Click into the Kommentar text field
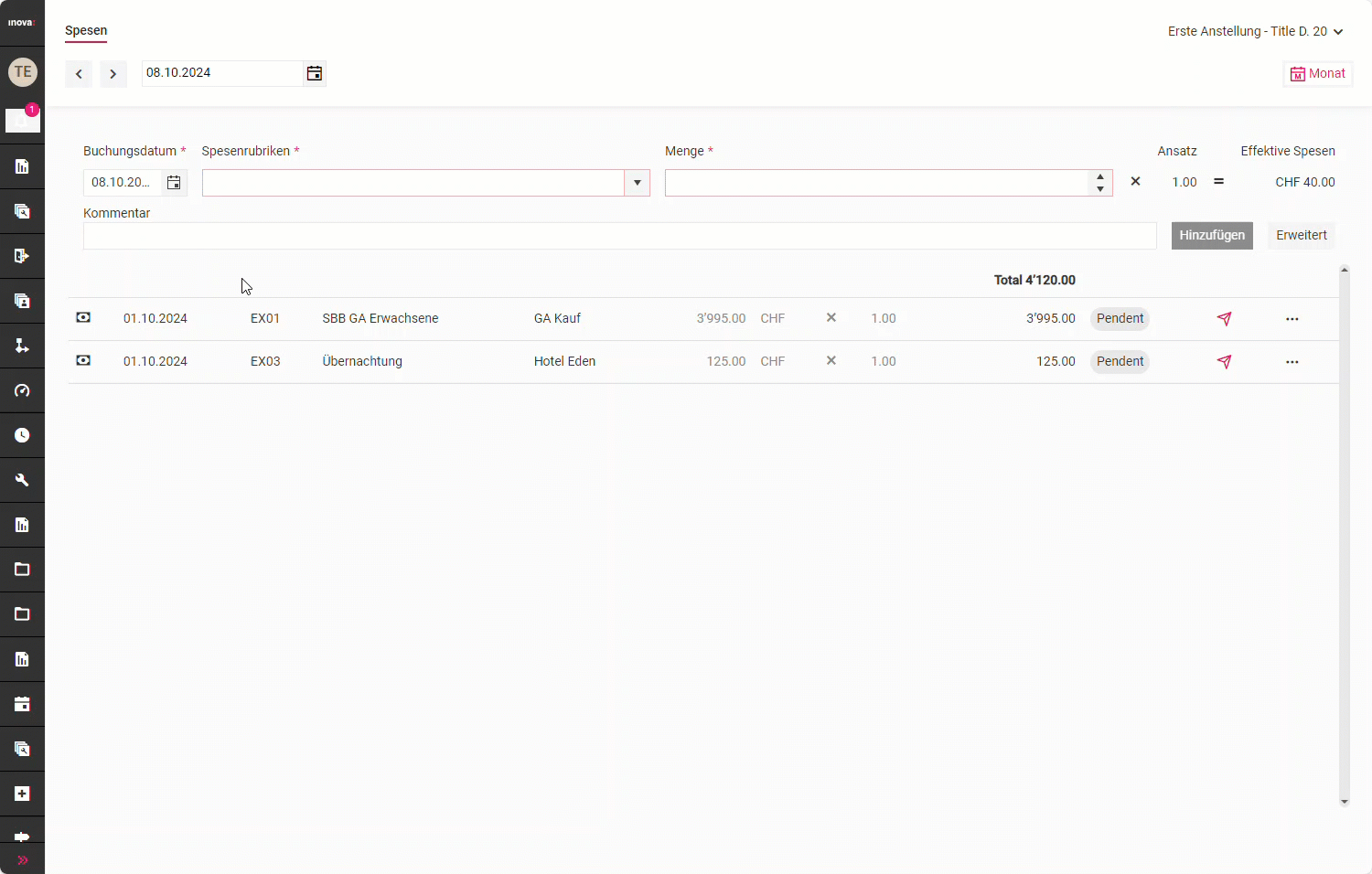 [x=619, y=236]
